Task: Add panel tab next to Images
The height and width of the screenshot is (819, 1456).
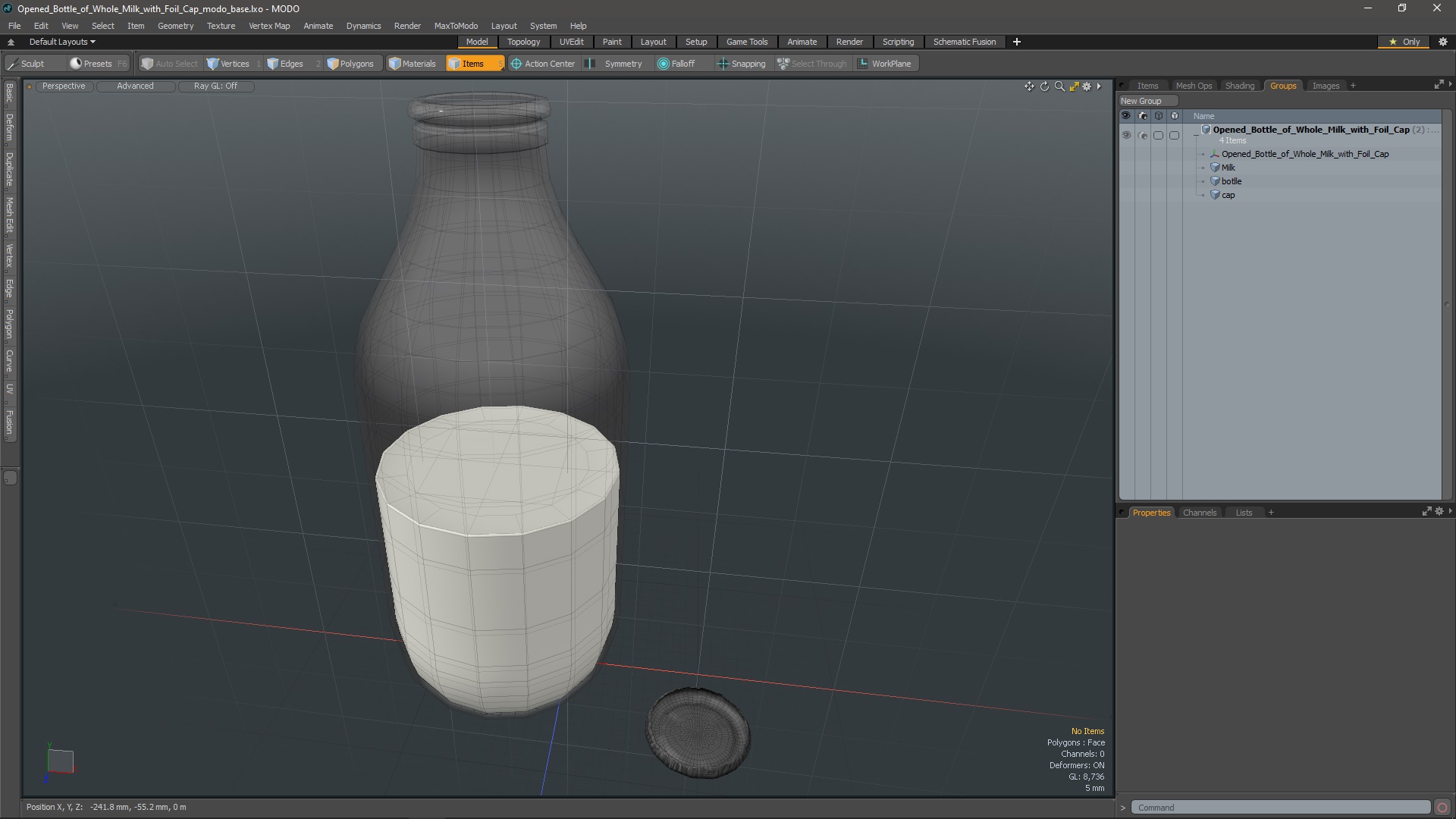Action: pyautogui.click(x=1353, y=86)
